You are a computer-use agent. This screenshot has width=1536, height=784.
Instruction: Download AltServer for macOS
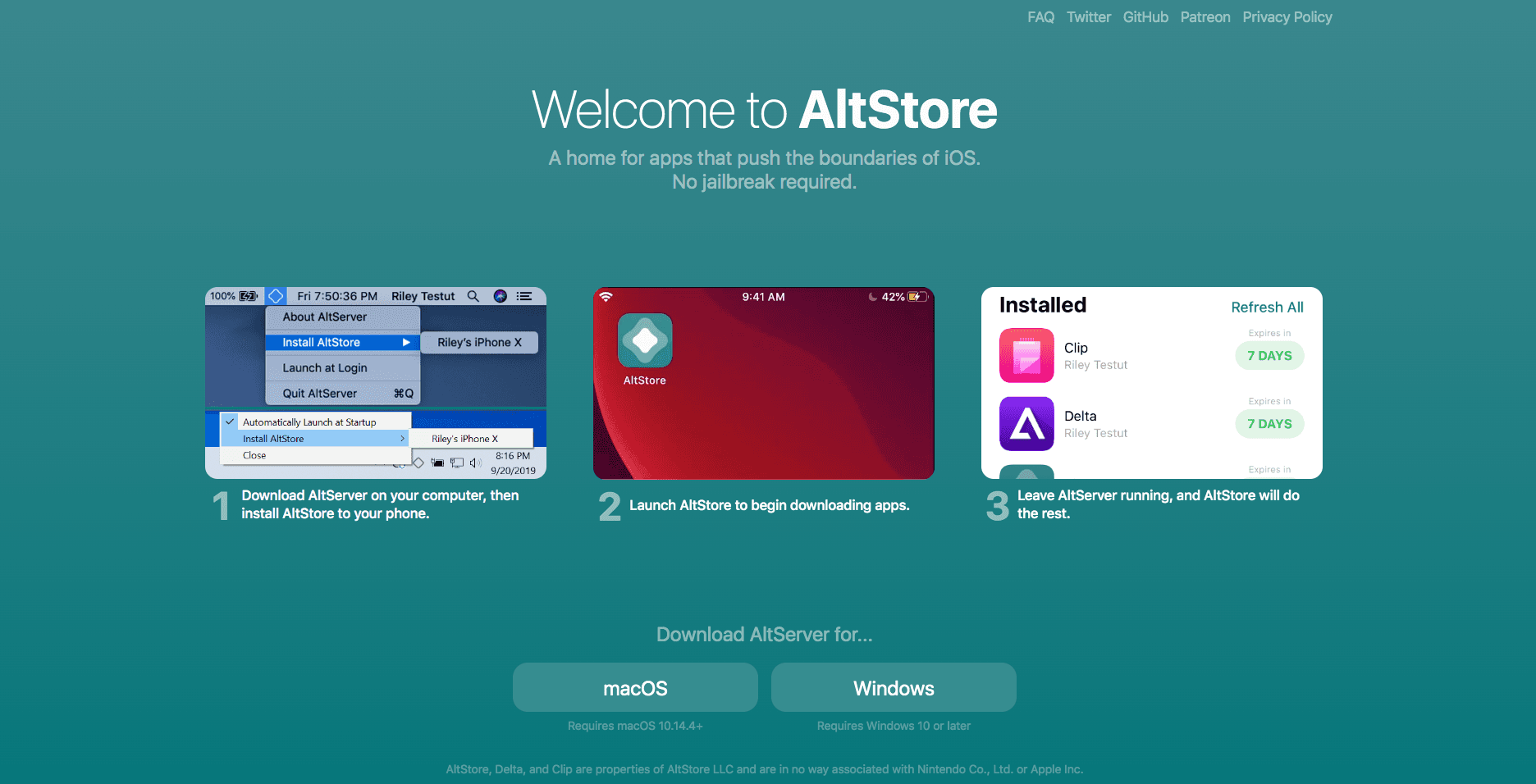pyautogui.click(x=635, y=687)
